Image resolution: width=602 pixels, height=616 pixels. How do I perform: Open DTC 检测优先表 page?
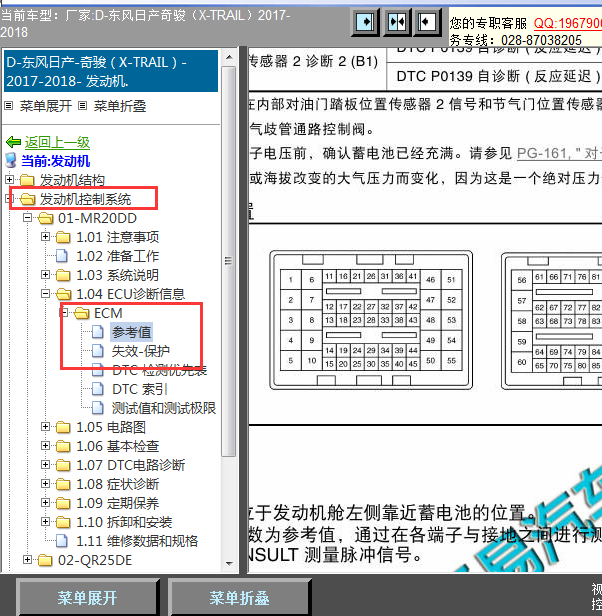pos(160,370)
